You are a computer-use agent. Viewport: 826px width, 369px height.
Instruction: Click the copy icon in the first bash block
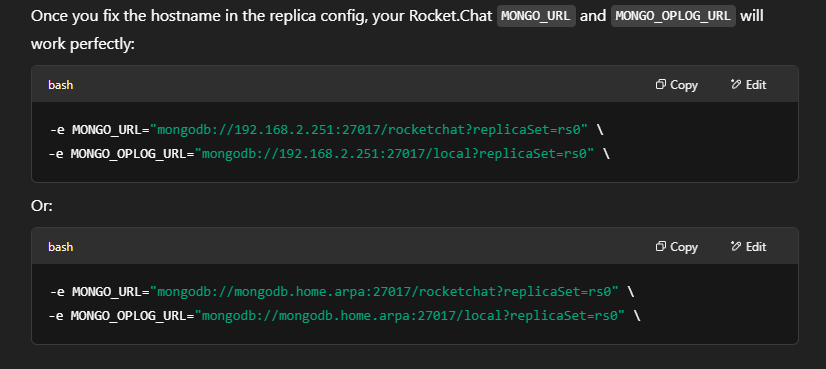click(x=661, y=84)
